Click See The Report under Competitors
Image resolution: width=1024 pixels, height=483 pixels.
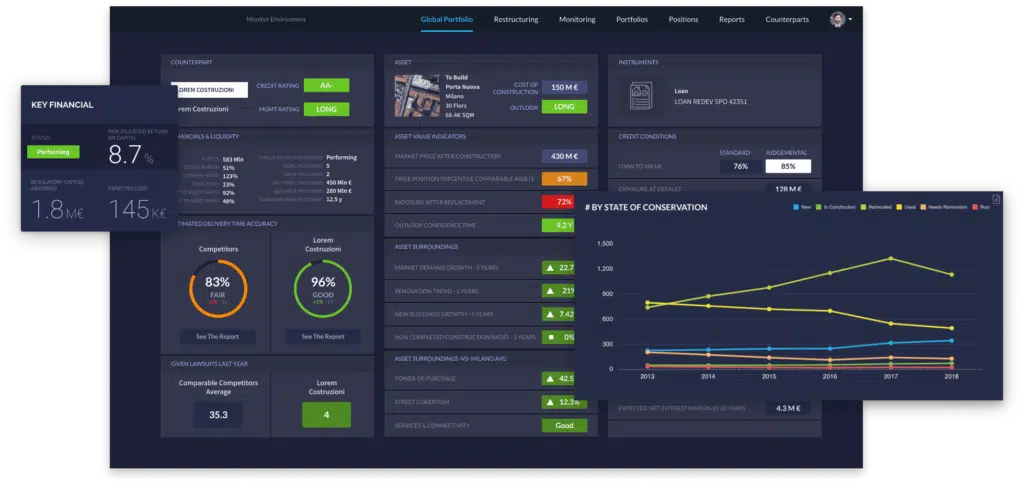pos(216,337)
